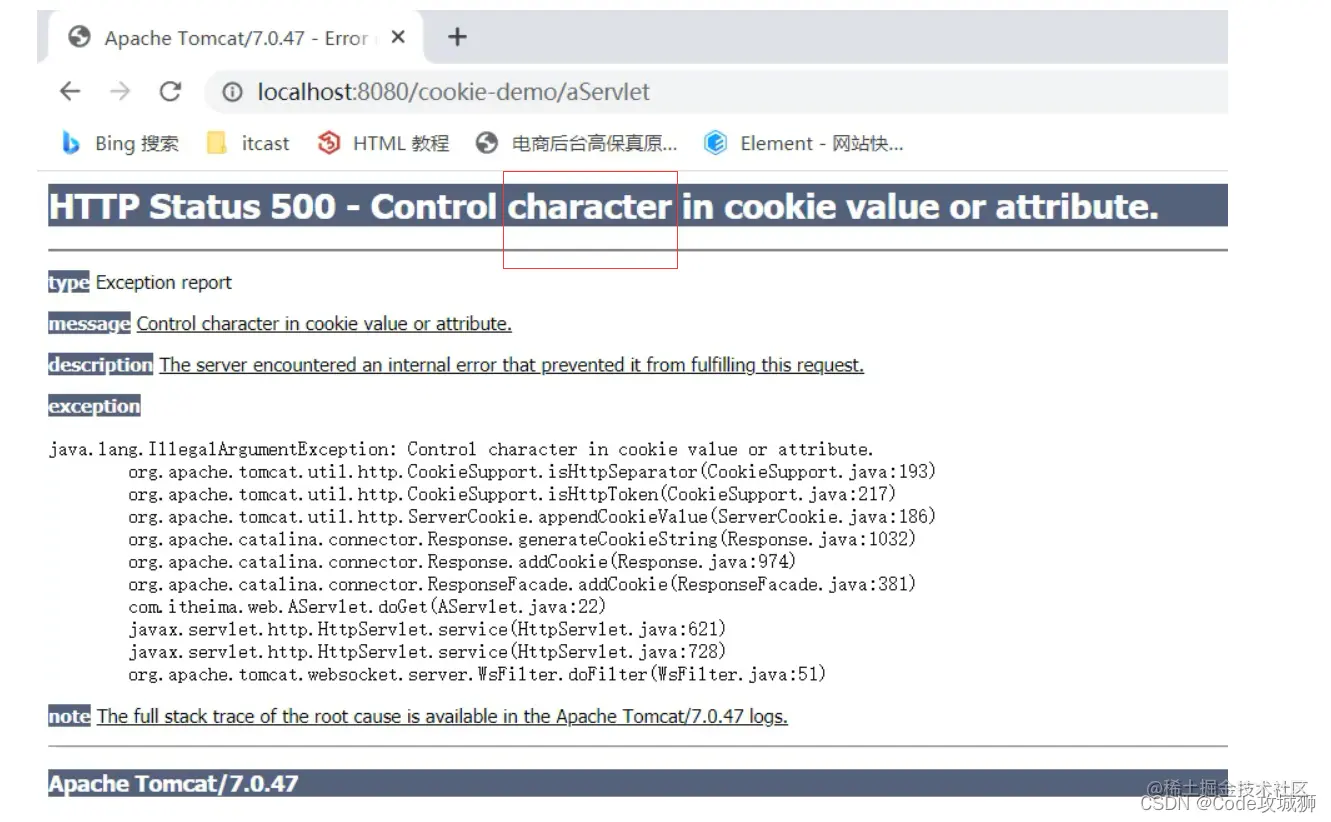This screenshot has height=822, width=1331.
Task: Click the site info icon in address bar
Action: tap(232, 92)
